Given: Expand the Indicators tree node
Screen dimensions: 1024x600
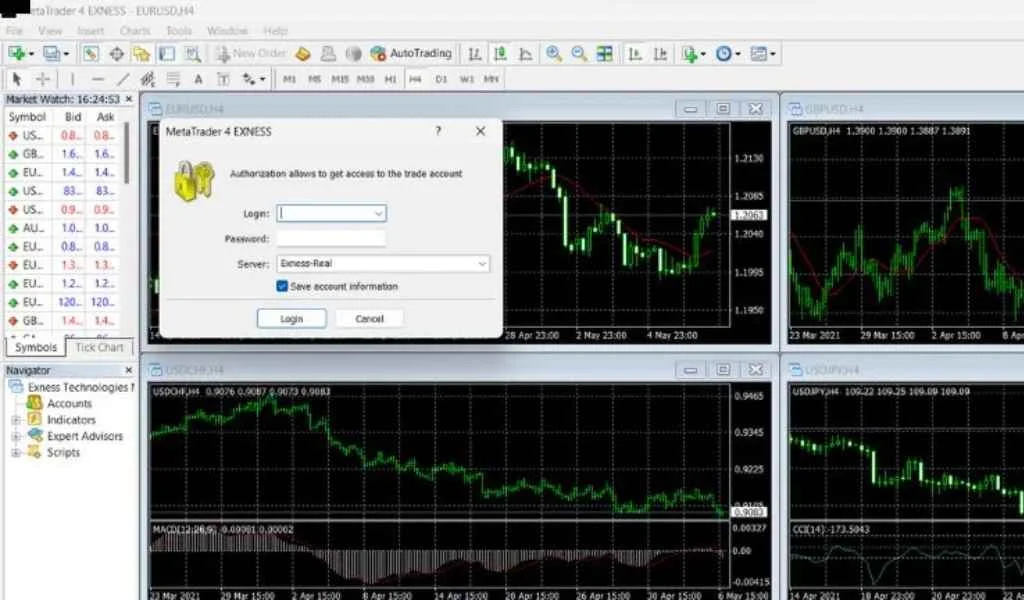Looking at the screenshot, I should click(16, 421).
